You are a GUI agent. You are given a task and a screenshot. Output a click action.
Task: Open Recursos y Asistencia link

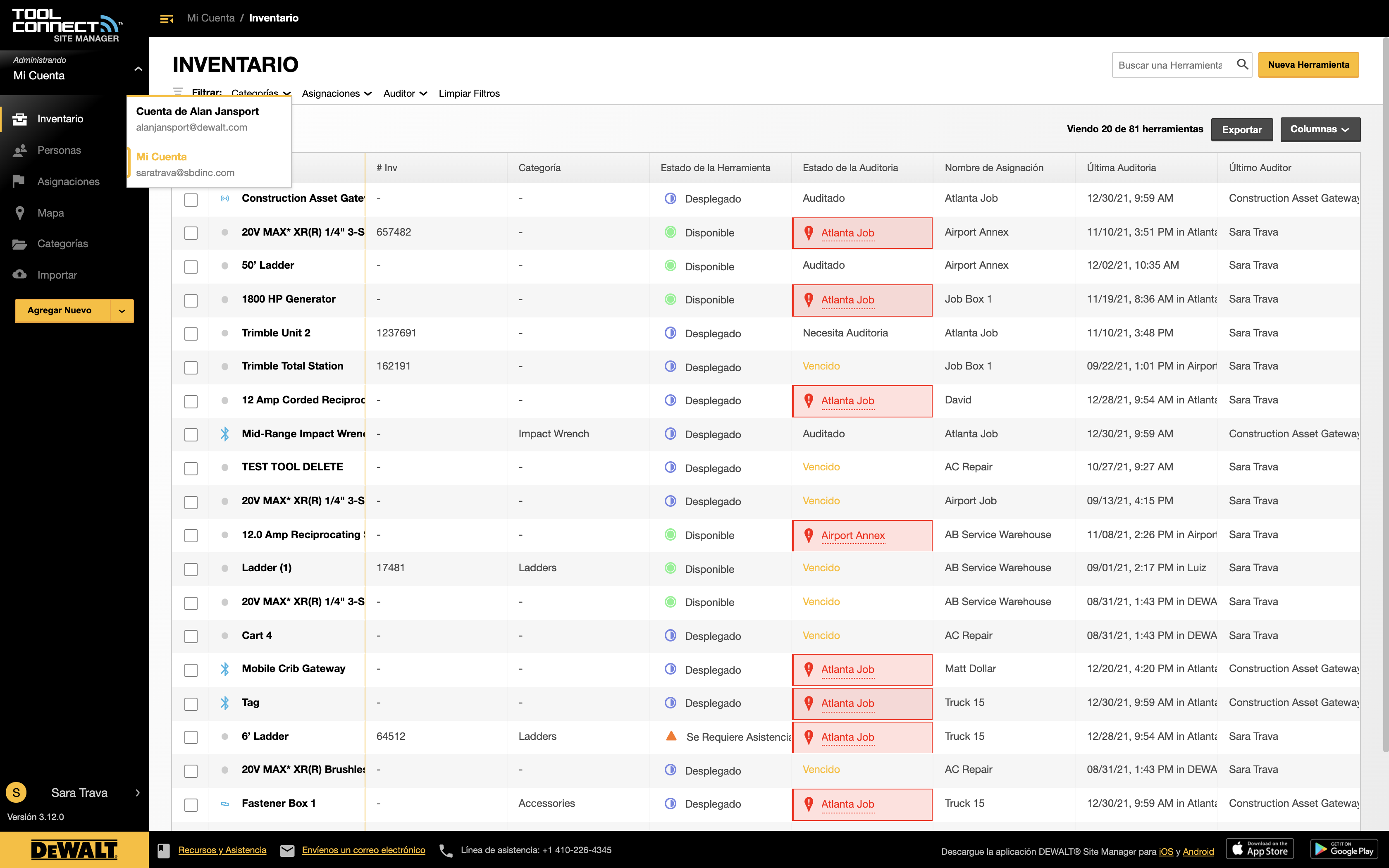pos(222,850)
